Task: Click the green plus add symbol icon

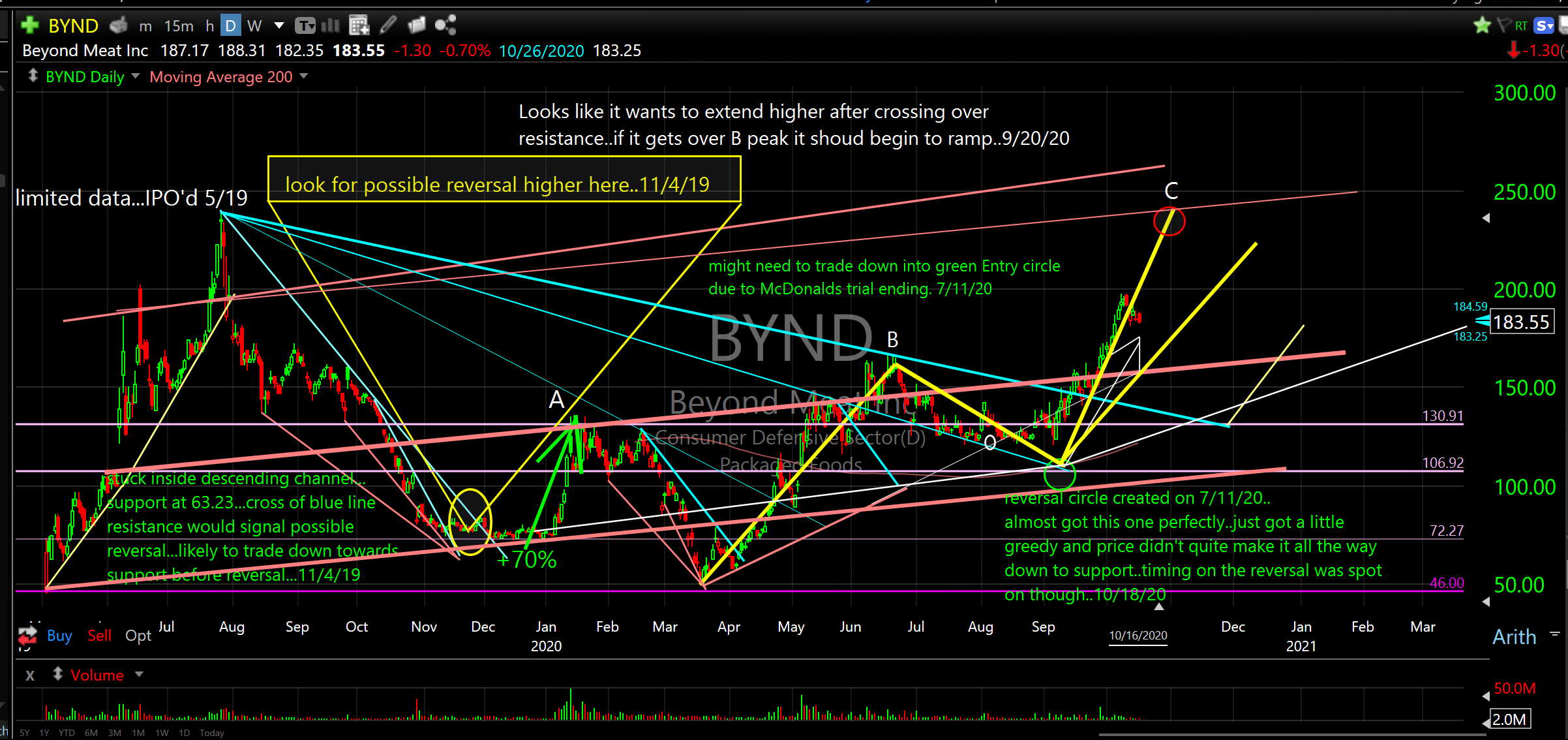Action: [29, 25]
